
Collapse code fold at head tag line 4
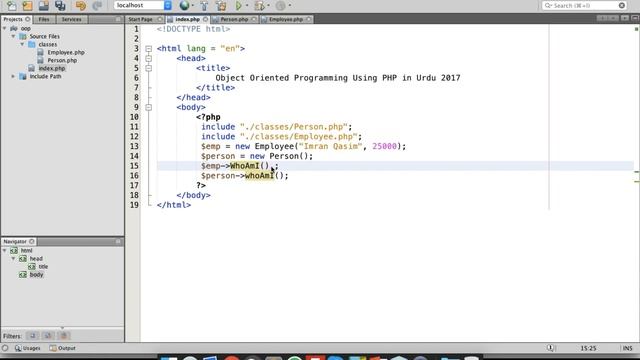click(149, 58)
